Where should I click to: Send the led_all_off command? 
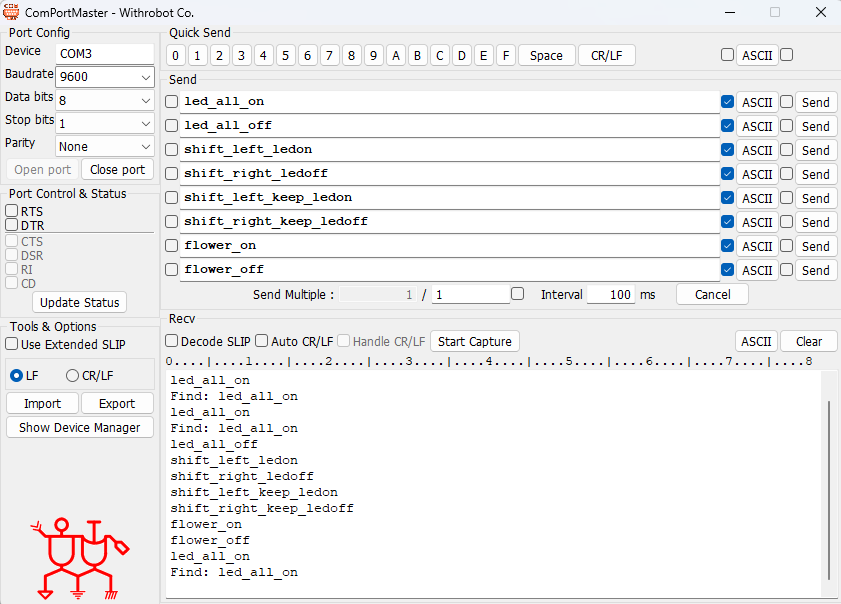coord(816,127)
